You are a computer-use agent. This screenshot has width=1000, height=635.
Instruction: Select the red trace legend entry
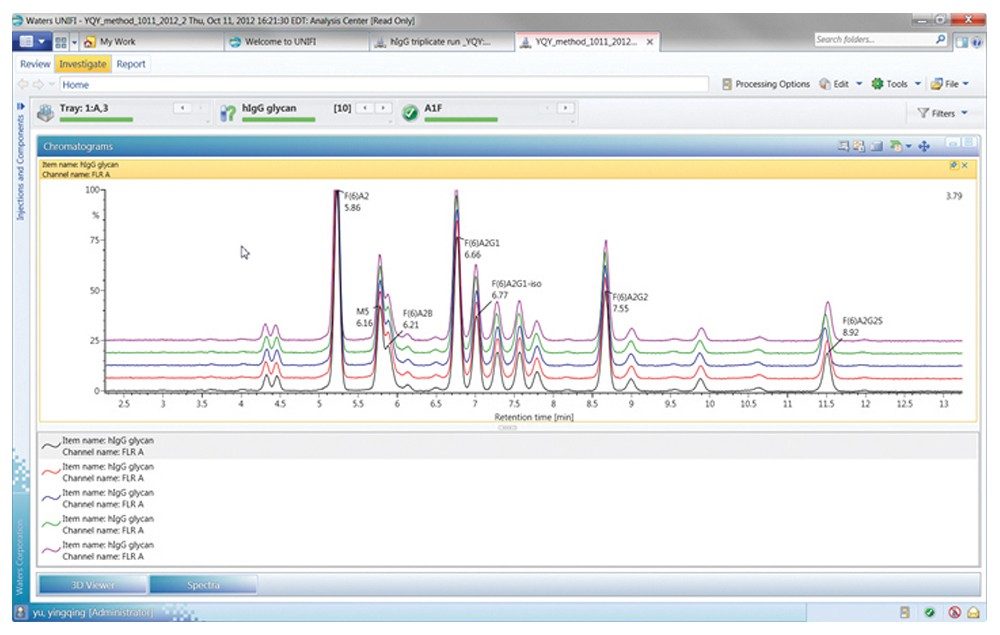click(508, 472)
